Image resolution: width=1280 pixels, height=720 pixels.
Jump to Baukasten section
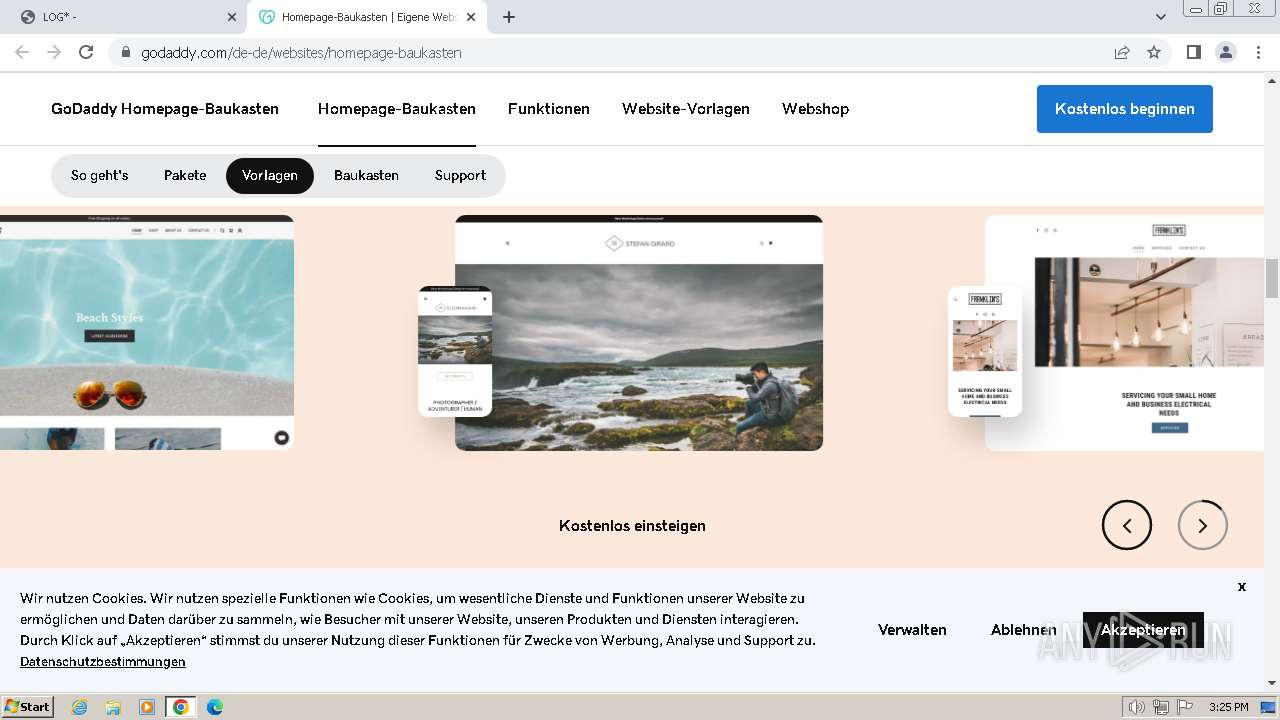pos(366,175)
